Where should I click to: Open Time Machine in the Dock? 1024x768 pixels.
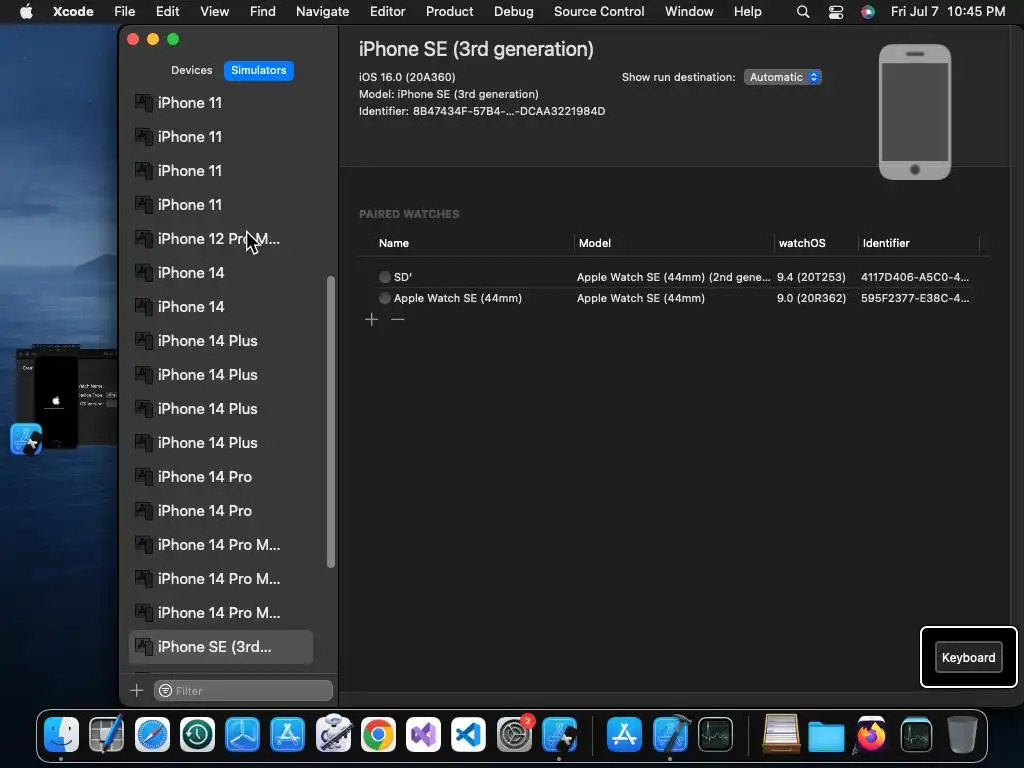[197, 735]
